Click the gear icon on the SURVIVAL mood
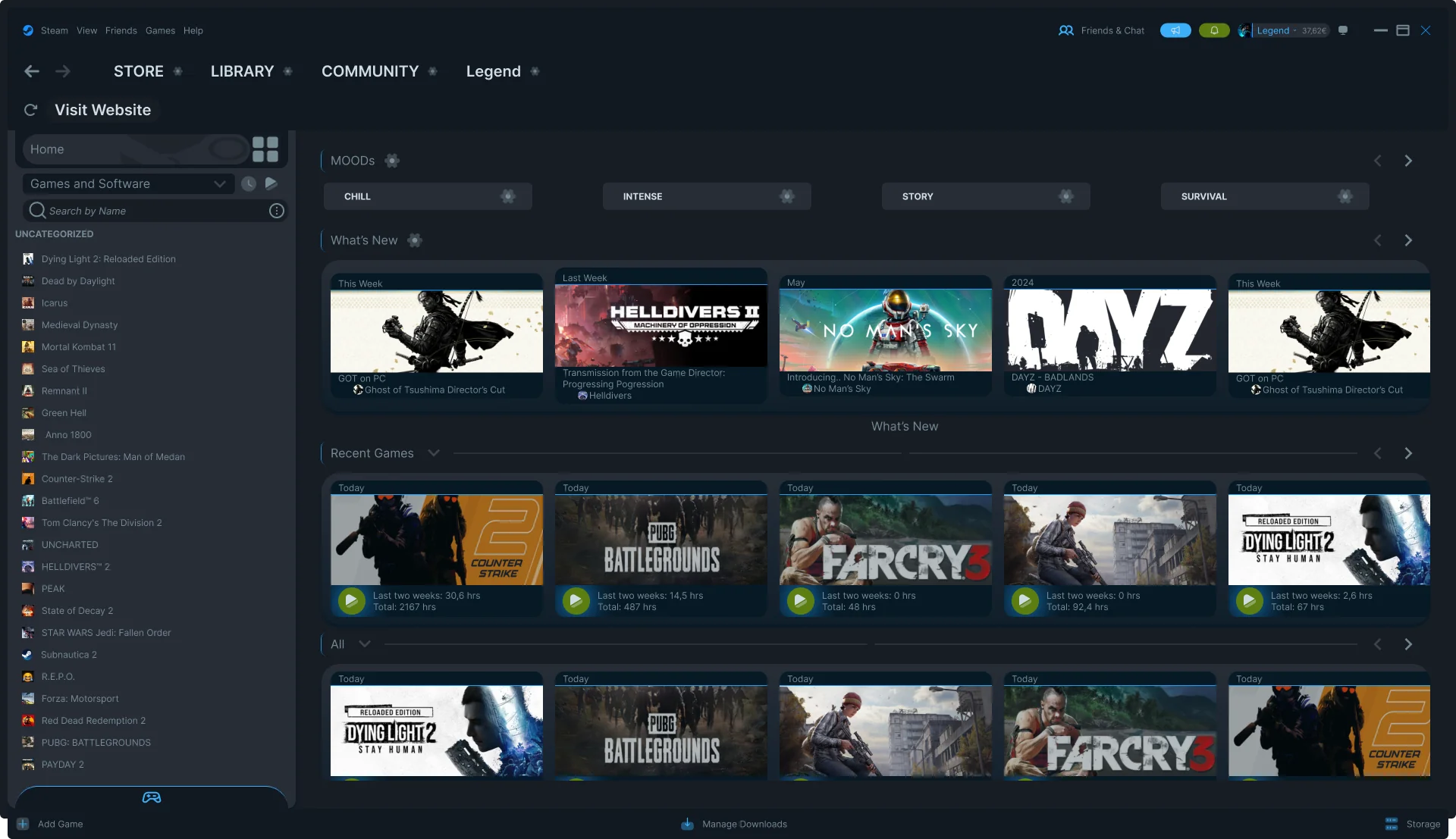 click(x=1345, y=196)
